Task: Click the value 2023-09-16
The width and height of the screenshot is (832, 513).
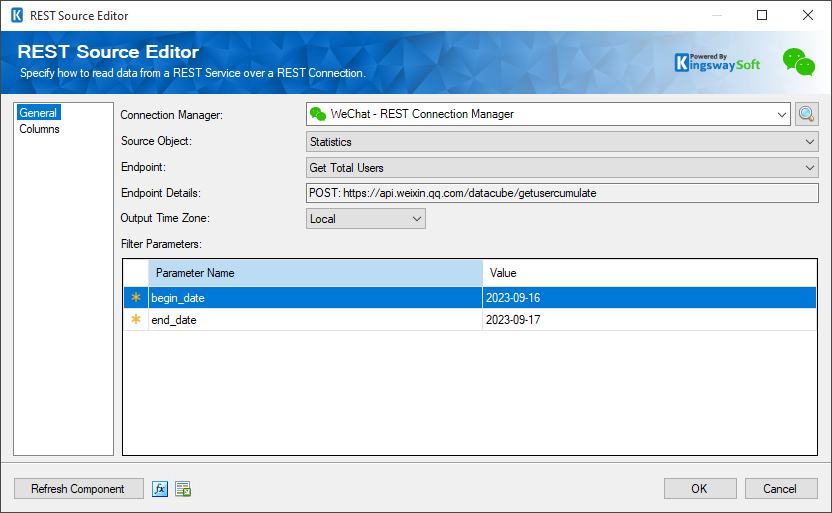Action: [x=513, y=298]
